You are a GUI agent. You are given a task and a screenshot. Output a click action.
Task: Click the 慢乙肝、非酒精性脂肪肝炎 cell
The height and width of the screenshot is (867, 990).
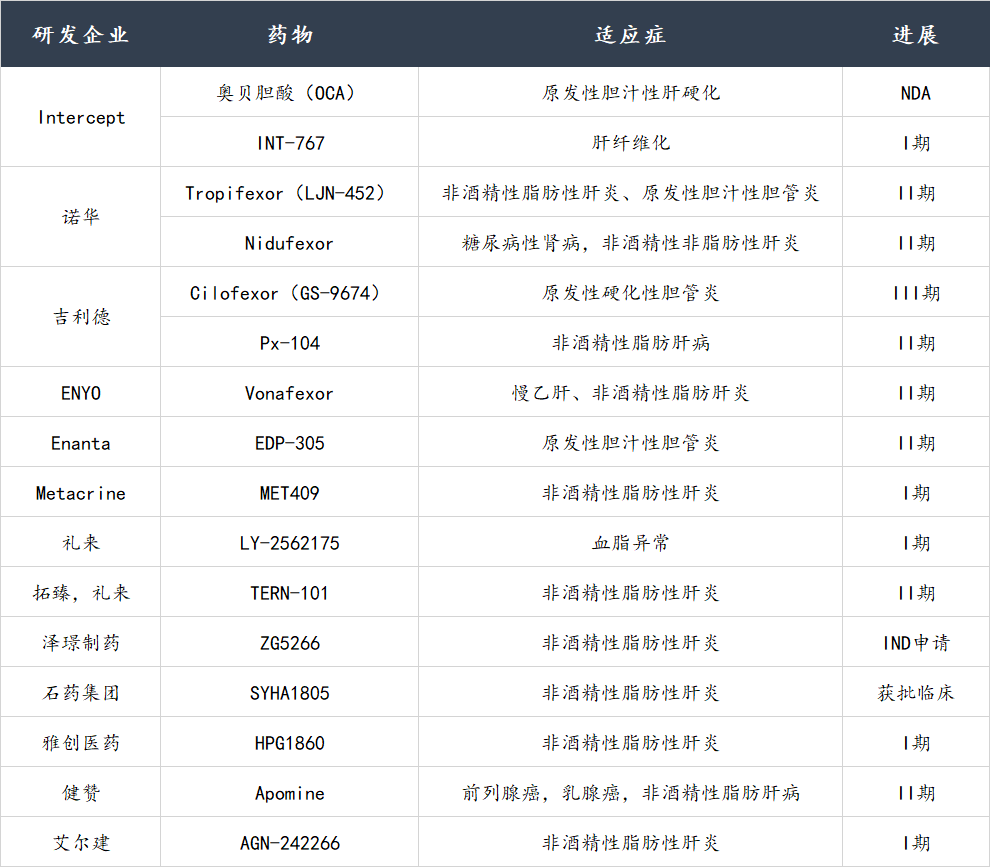pyautogui.click(x=630, y=392)
